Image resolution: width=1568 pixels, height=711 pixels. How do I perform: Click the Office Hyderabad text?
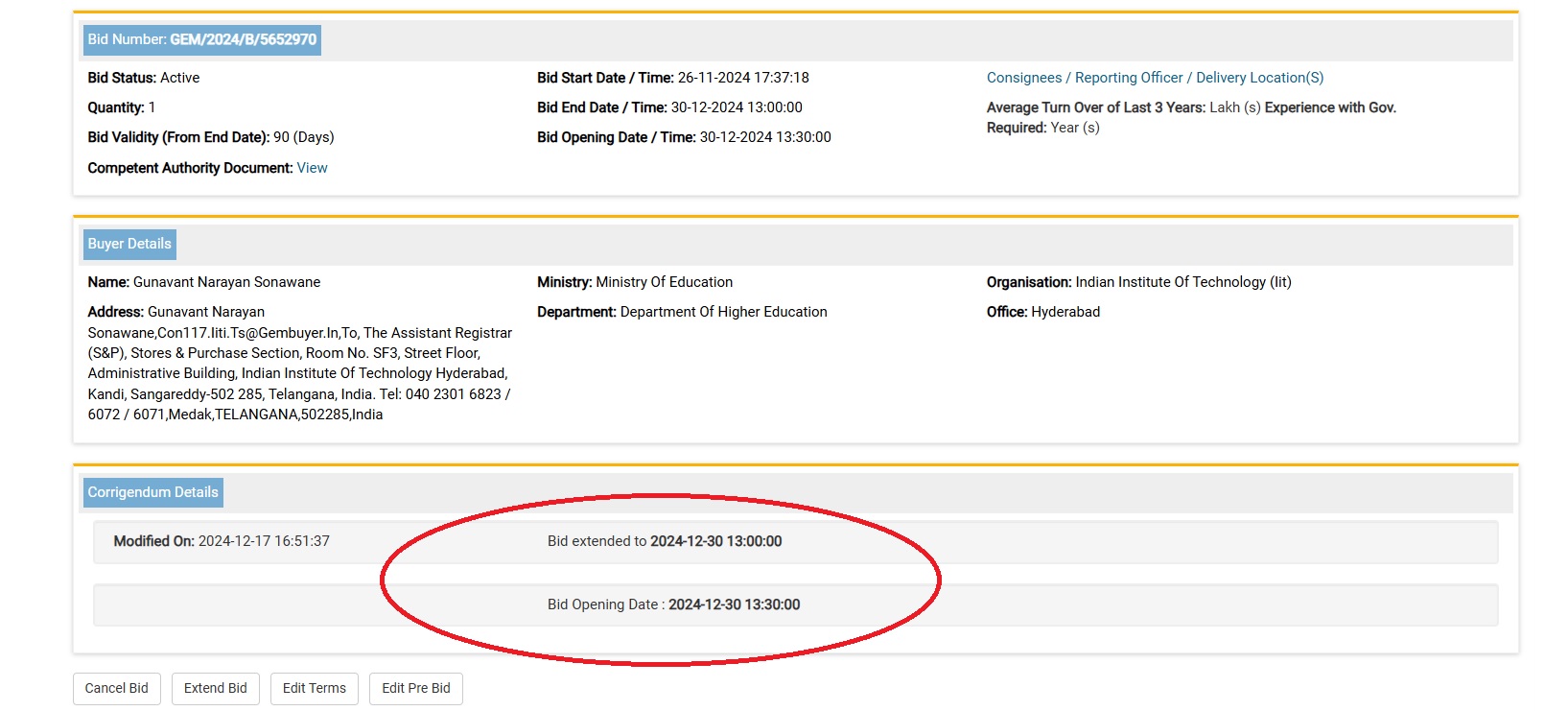[x=1065, y=312]
